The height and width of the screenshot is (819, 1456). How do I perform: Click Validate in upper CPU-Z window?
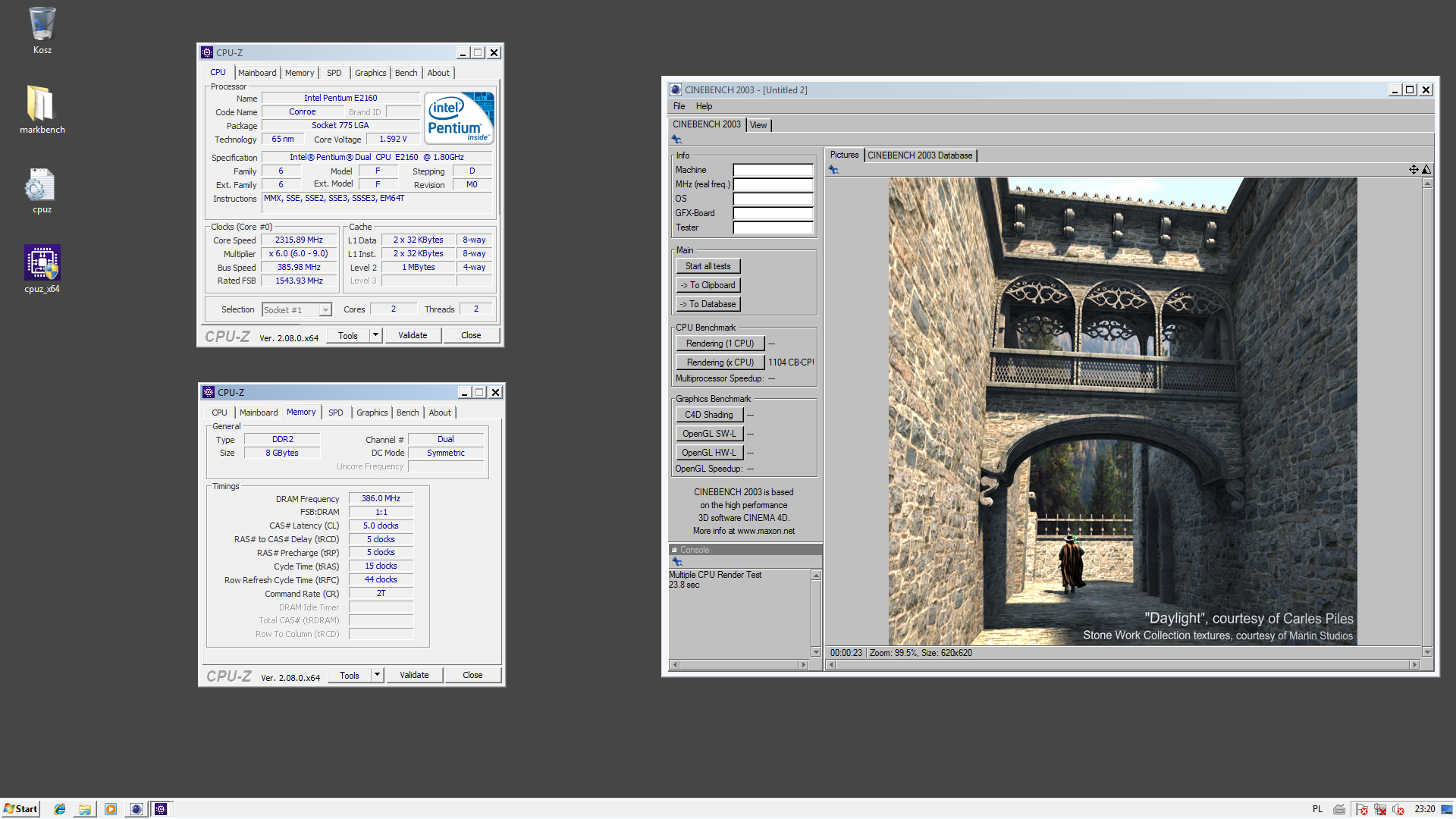coord(413,335)
